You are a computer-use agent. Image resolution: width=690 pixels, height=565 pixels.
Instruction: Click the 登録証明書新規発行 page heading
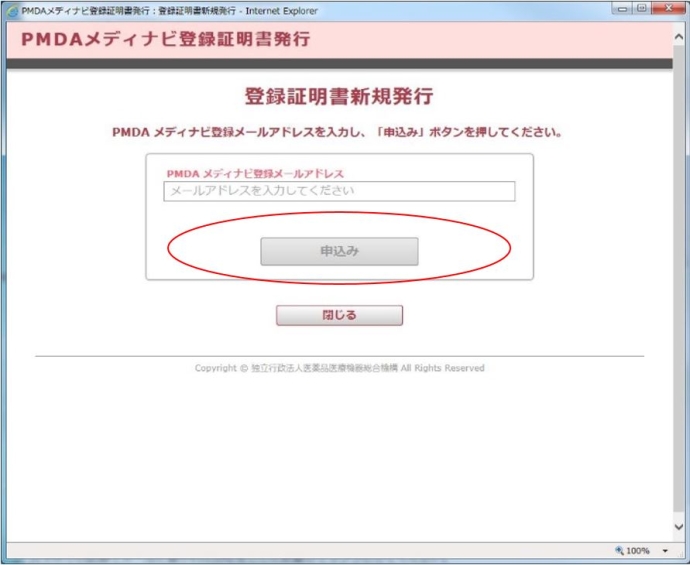pyautogui.click(x=339, y=96)
